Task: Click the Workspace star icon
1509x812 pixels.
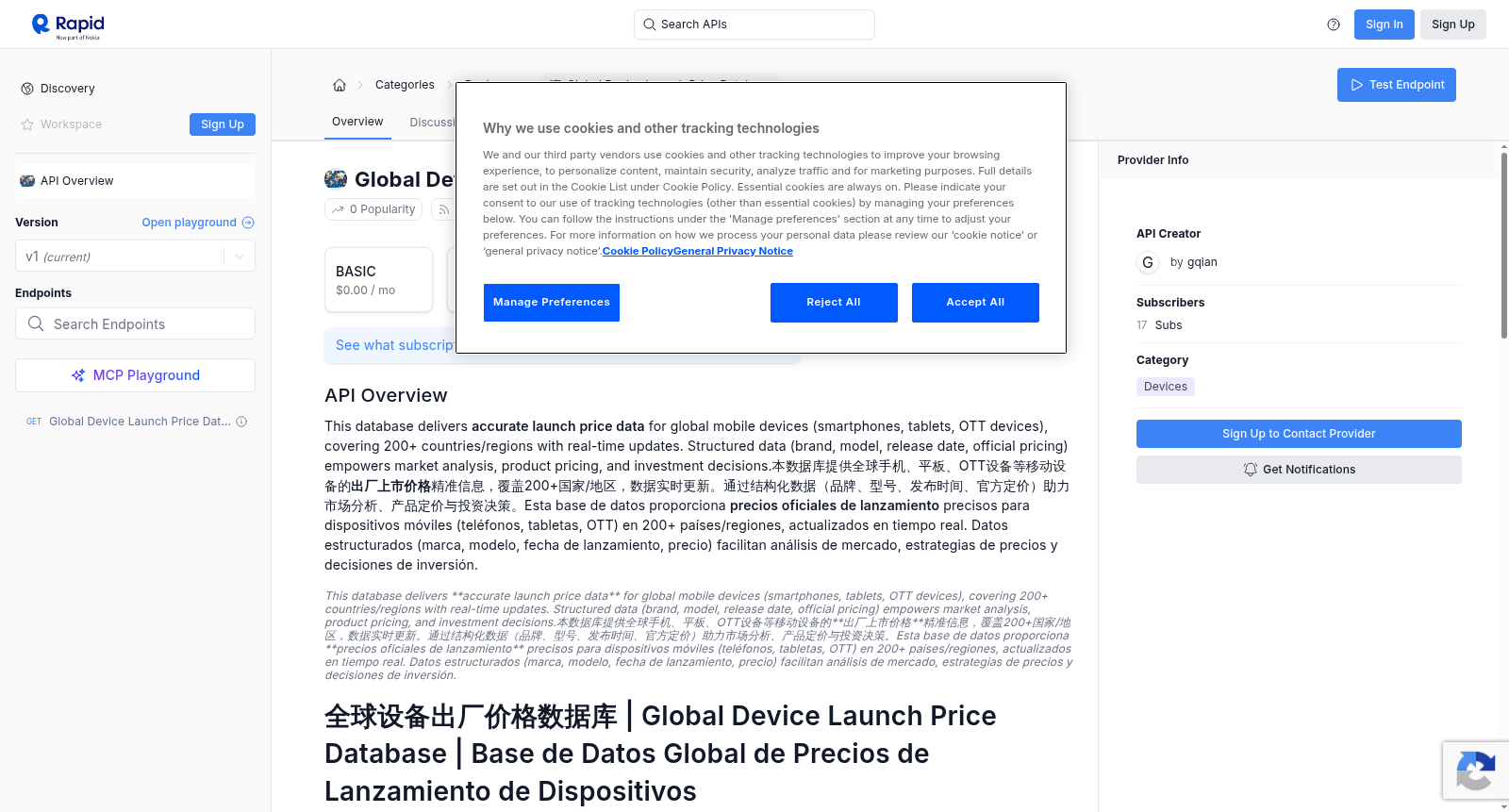Action: pos(27,124)
